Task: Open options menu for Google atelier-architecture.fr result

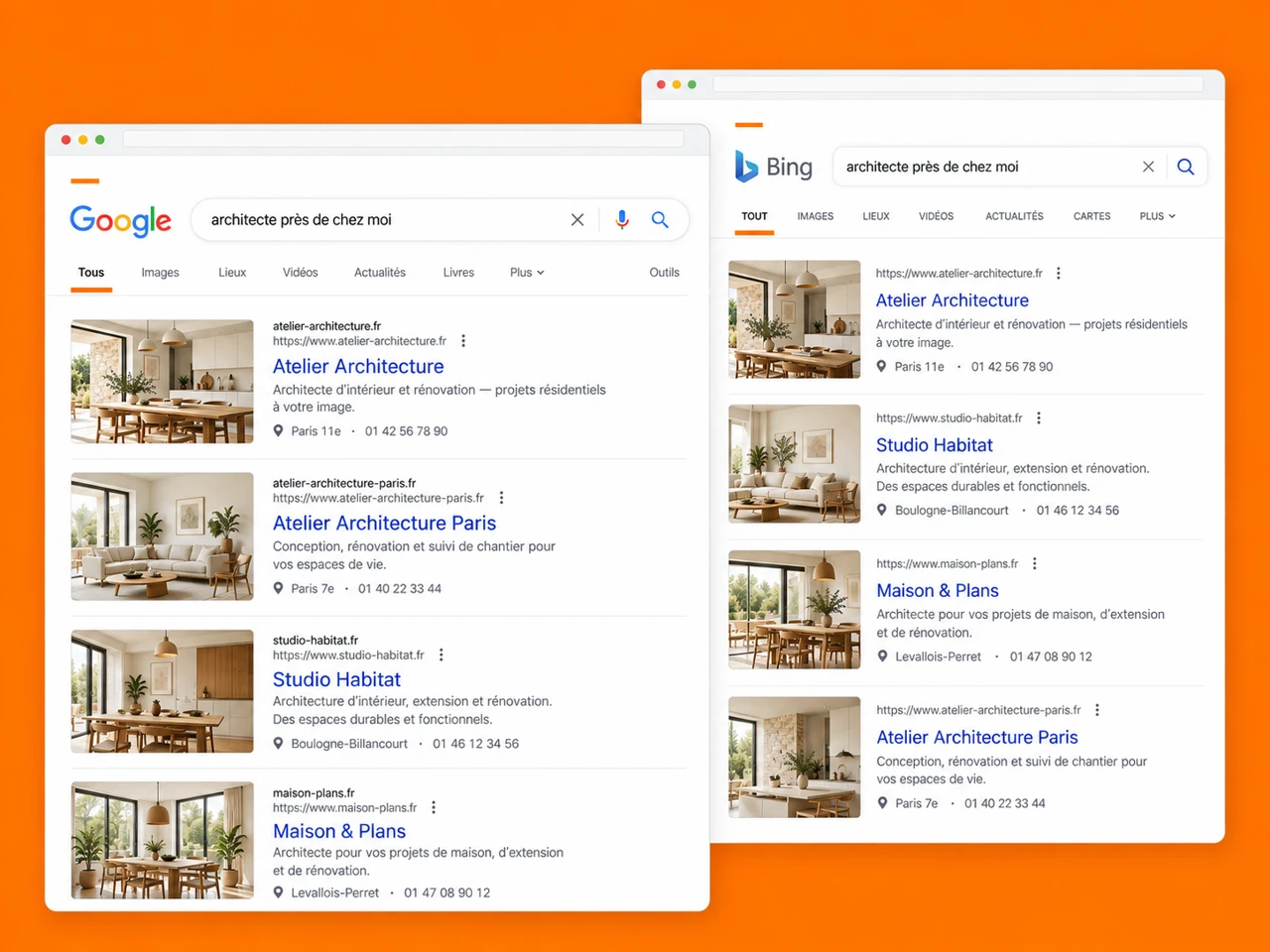Action: coord(463,341)
